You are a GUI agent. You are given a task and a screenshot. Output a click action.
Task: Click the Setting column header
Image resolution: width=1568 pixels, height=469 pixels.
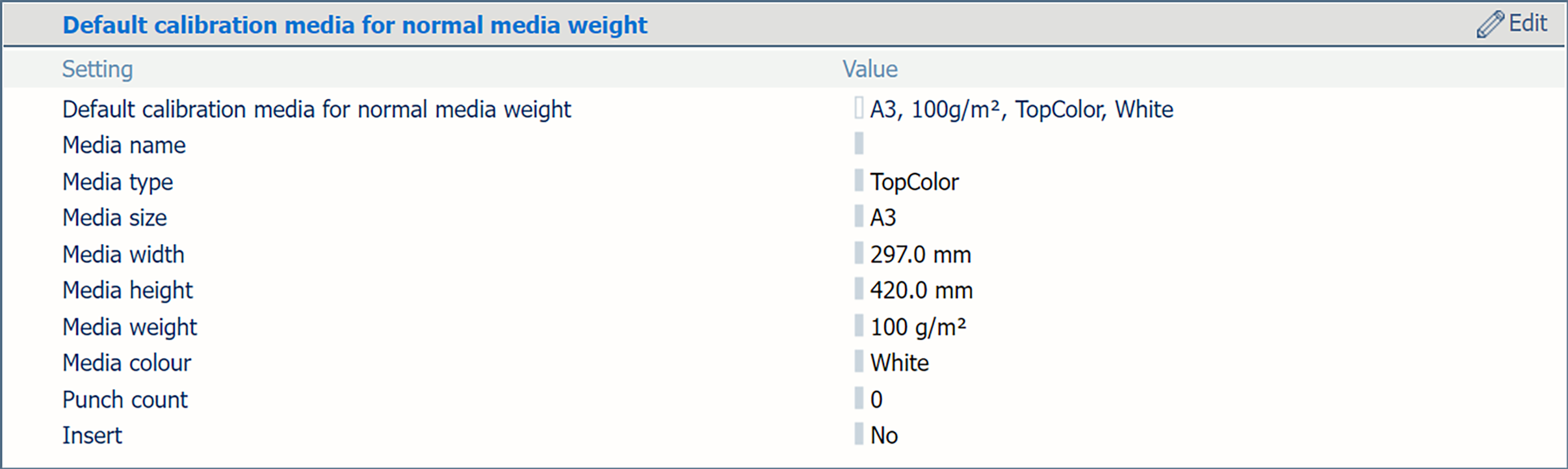(x=98, y=69)
